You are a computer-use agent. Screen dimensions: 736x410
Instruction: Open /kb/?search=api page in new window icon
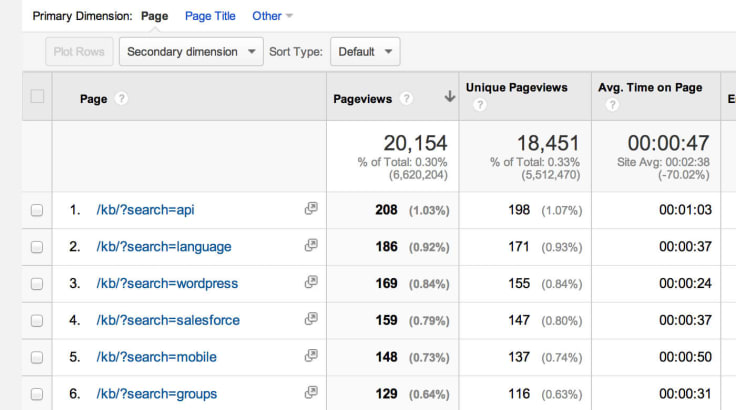tap(311, 208)
